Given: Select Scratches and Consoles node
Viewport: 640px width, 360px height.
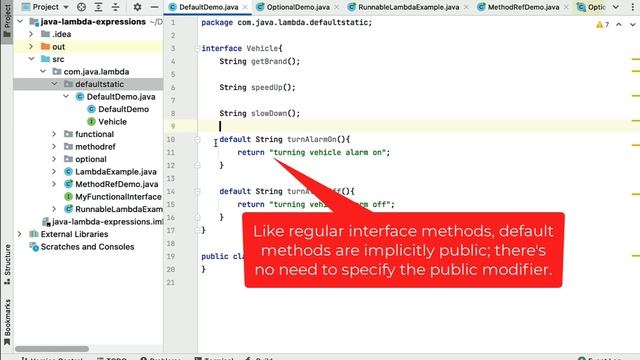Looking at the screenshot, I should click(x=82, y=247).
